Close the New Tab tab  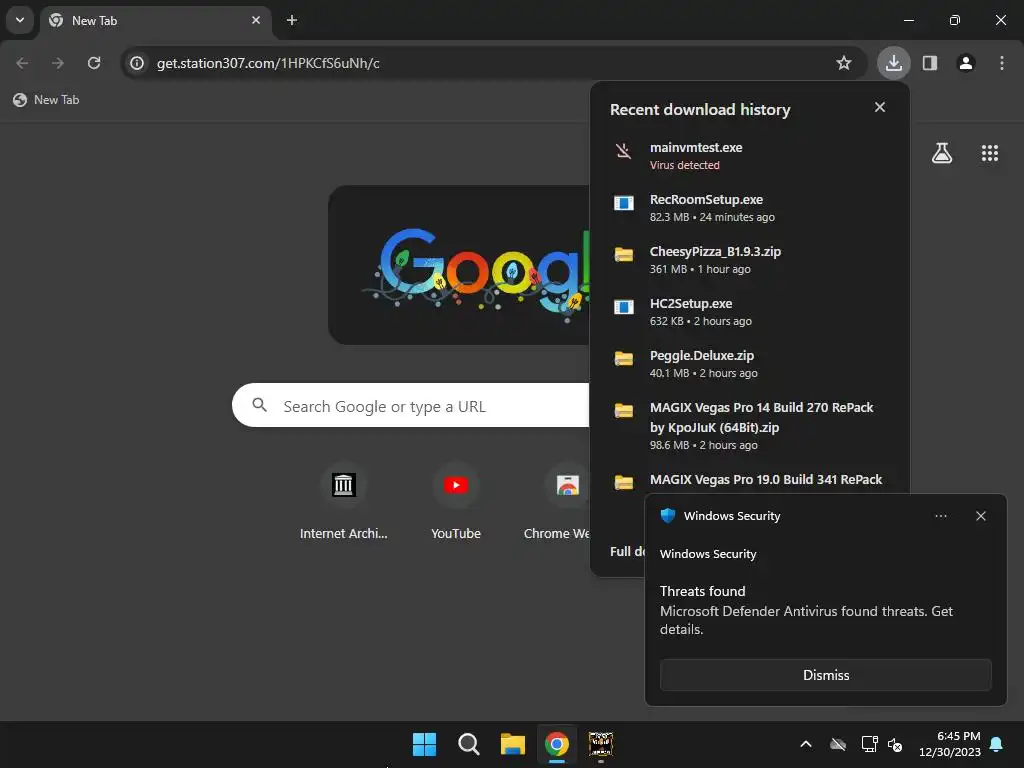tap(256, 20)
